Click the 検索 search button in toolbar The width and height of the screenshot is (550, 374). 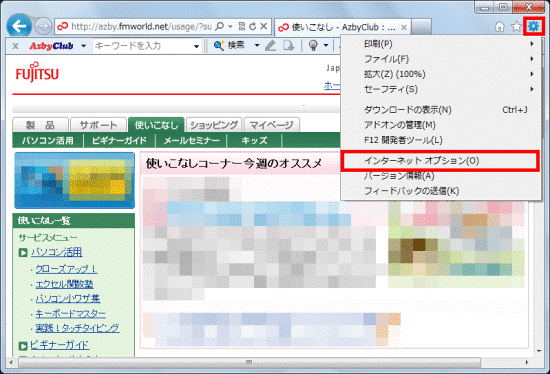[x=229, y=45]
